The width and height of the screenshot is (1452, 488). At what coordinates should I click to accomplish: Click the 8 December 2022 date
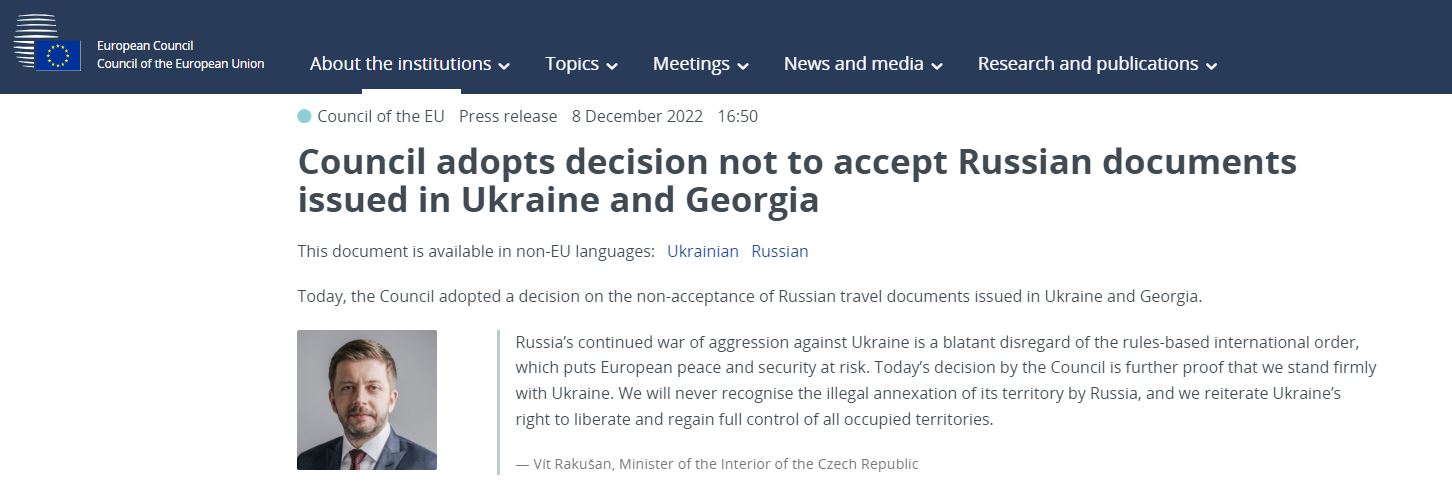(x=637, y=116)
